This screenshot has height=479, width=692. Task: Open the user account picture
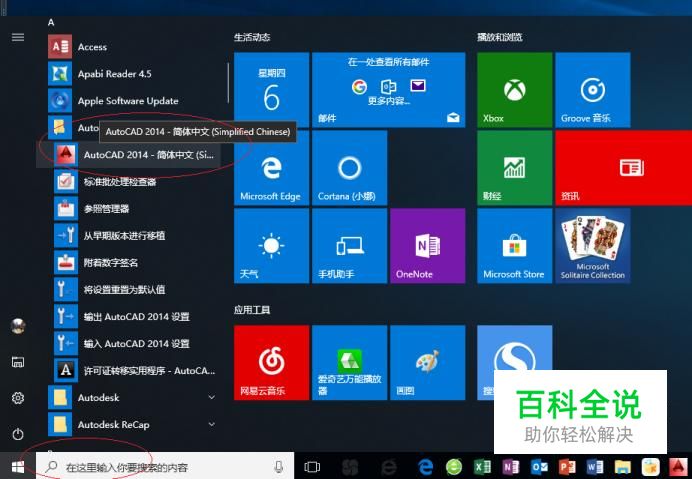point(18,326)
